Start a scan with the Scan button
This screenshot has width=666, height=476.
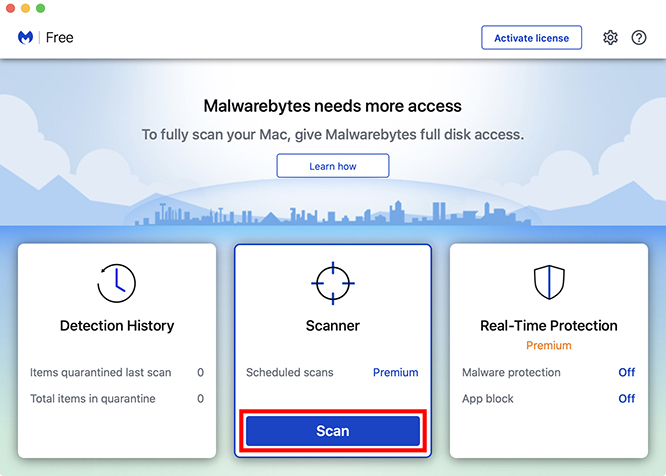pyautogui.click(x=333, y=431)
